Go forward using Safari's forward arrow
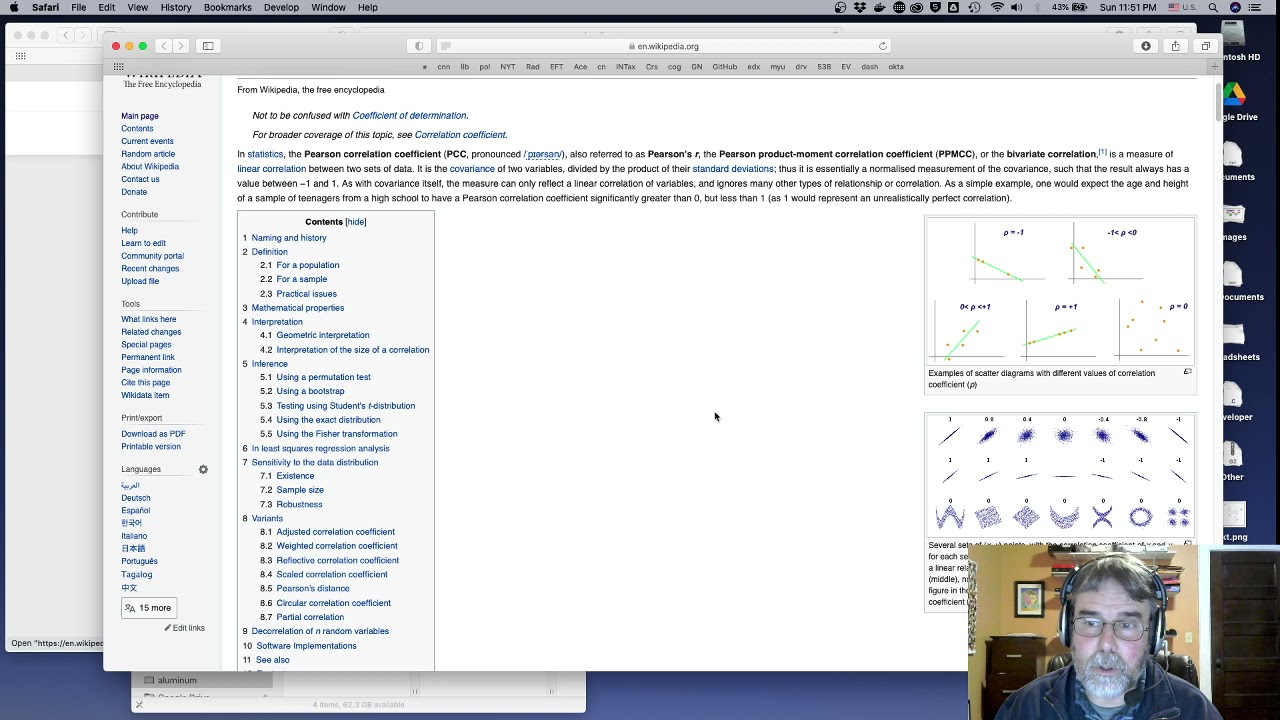 [181, 46]
